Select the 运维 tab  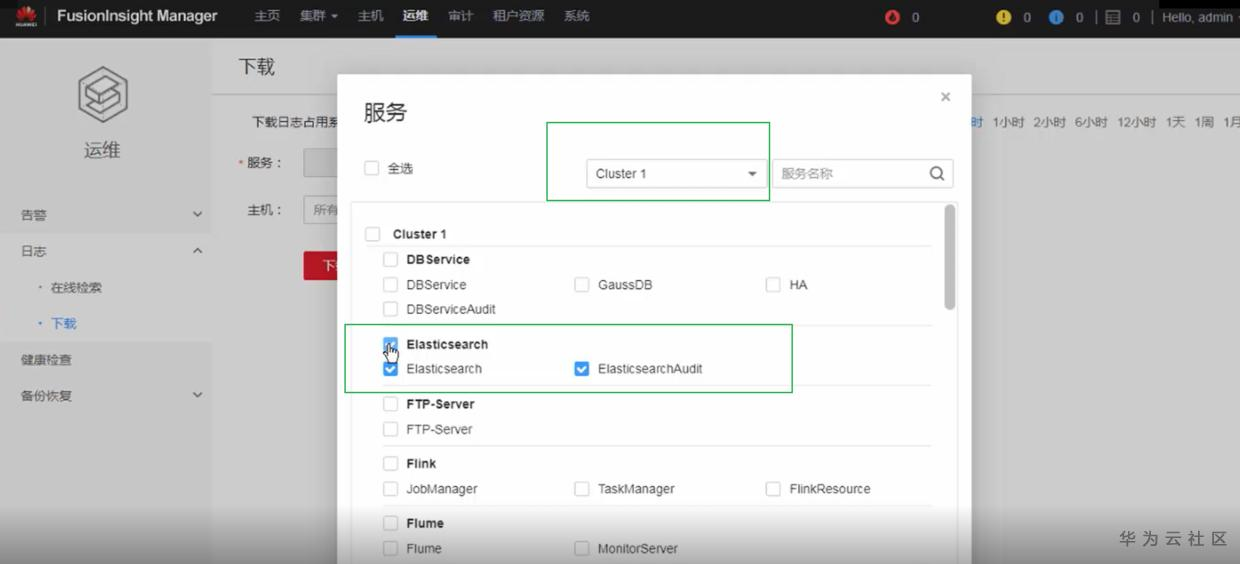pos(415,17)
